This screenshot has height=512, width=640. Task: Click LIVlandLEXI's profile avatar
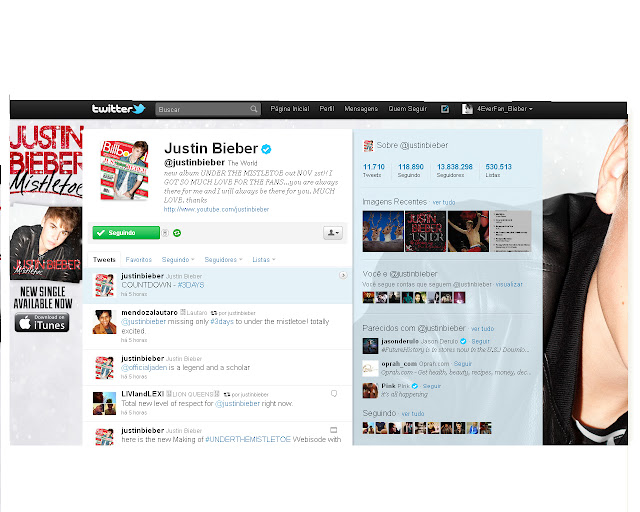104,403
